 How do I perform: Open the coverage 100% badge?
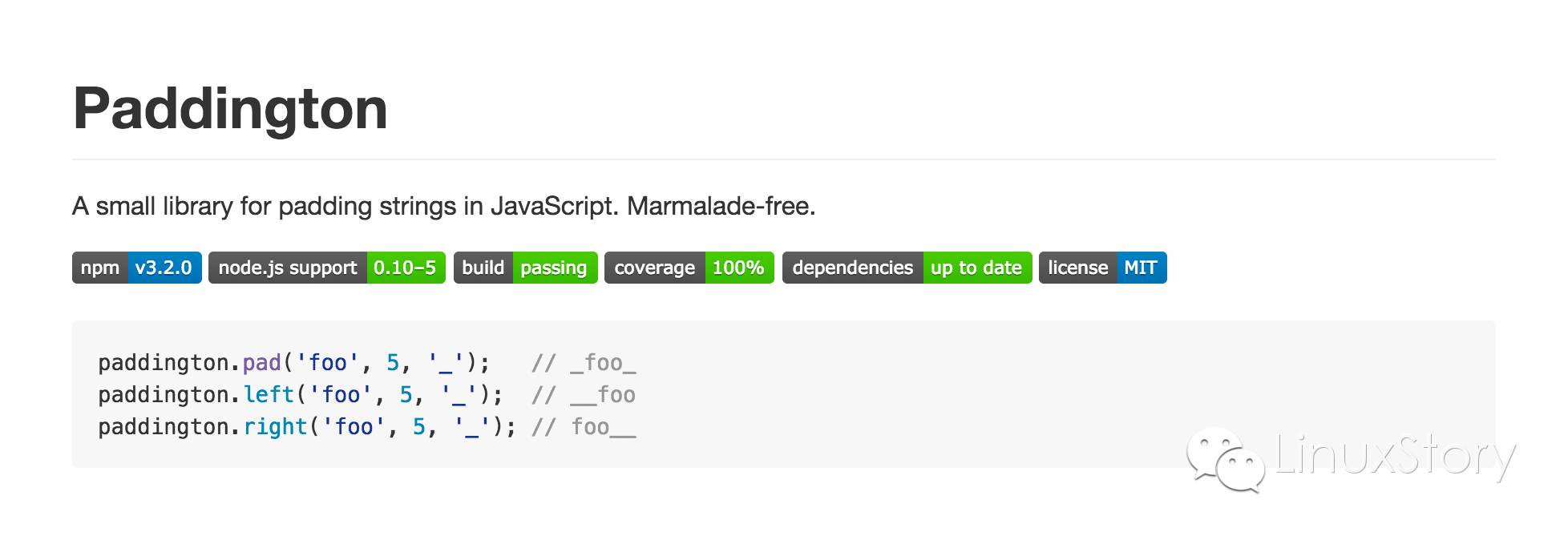[x=689, y=268]
